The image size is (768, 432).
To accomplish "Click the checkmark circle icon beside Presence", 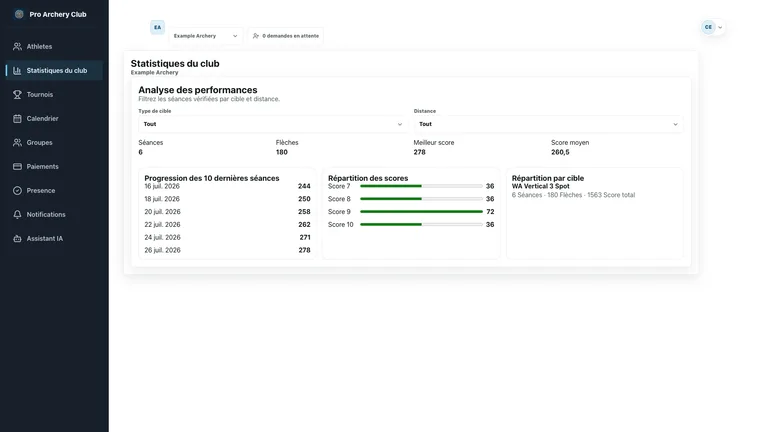I will 17,191.
